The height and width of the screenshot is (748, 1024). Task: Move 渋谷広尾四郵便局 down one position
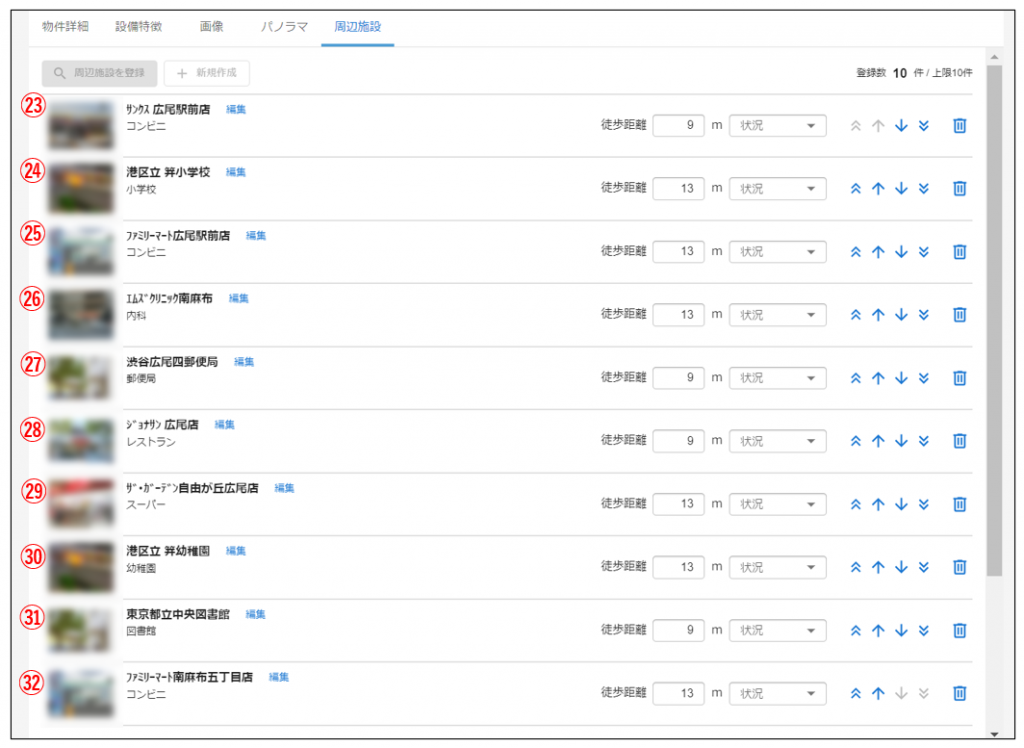[901, 378]
